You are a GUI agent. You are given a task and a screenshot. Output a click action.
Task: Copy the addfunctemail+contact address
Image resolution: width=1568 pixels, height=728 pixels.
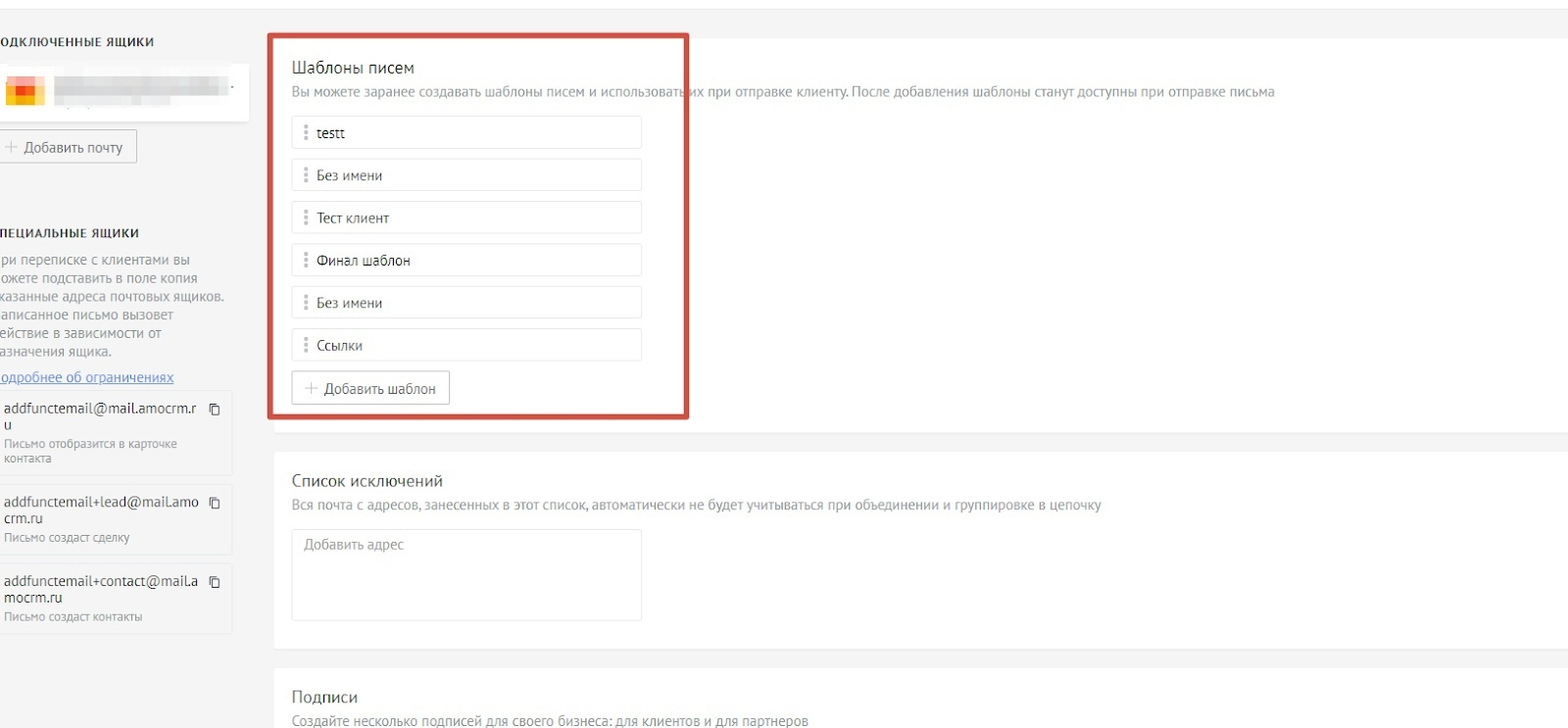pyautogui.click(x=215, y=582)
